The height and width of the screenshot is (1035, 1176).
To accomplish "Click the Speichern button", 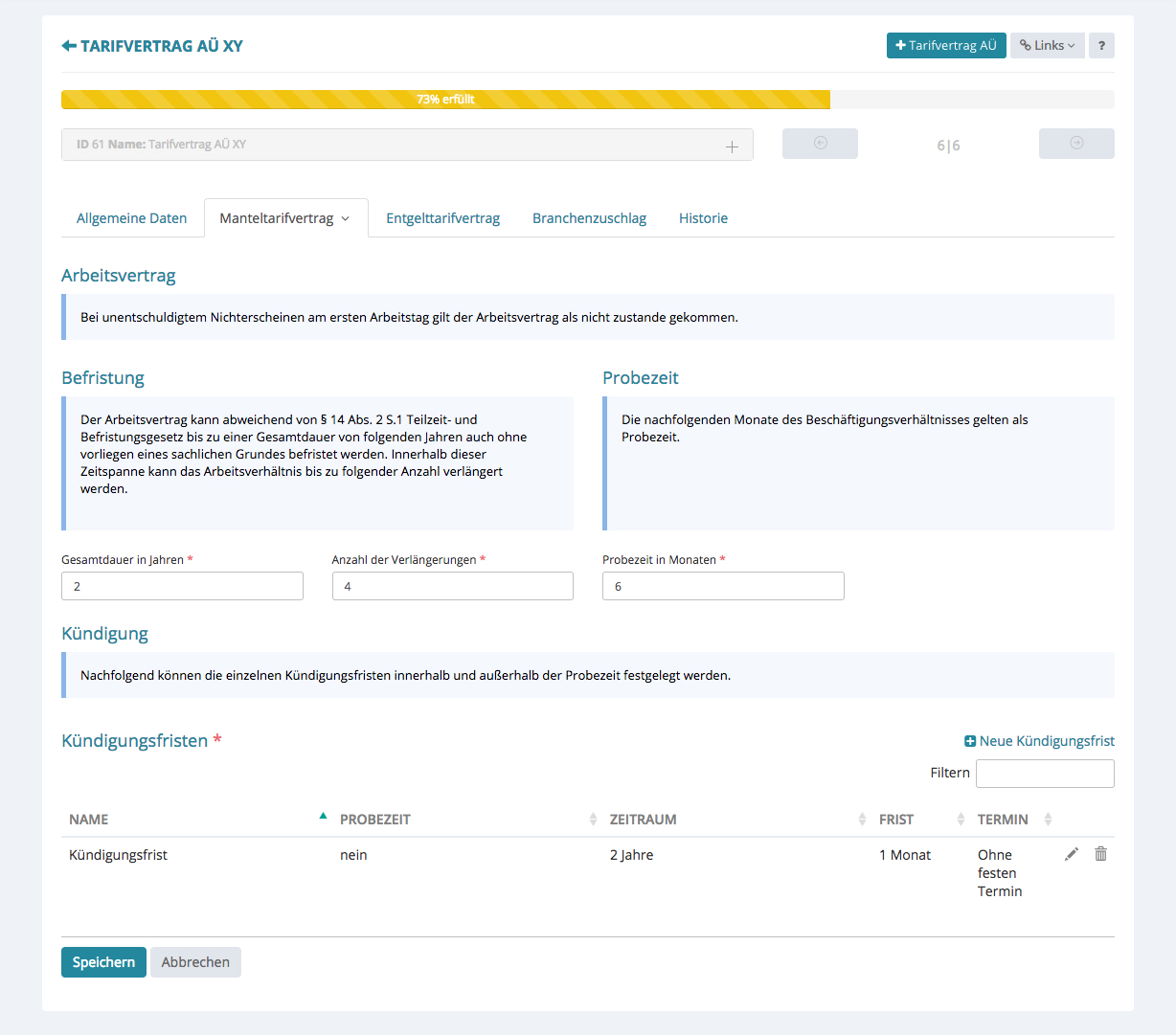I will [103, 962].
